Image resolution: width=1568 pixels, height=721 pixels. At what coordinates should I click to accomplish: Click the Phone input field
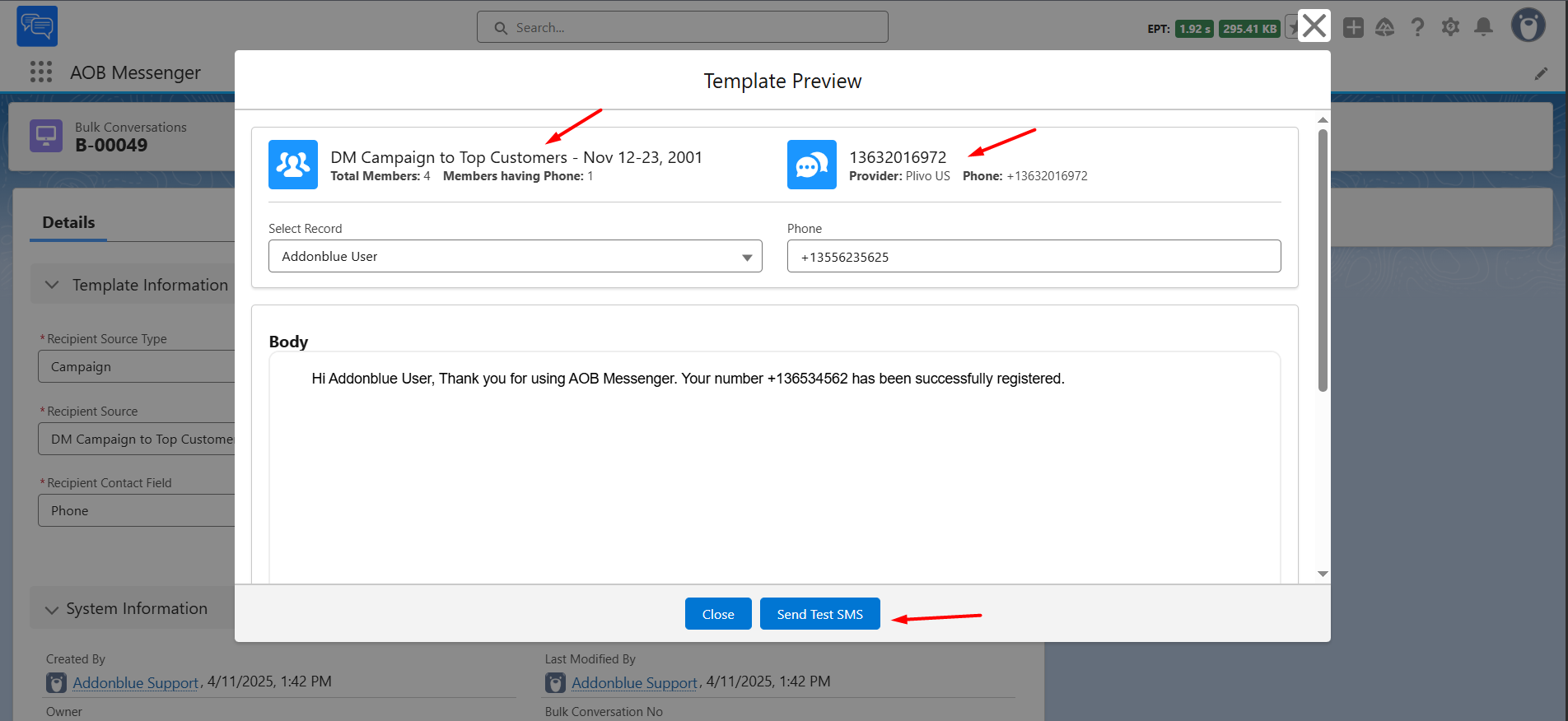[1034, 257]
